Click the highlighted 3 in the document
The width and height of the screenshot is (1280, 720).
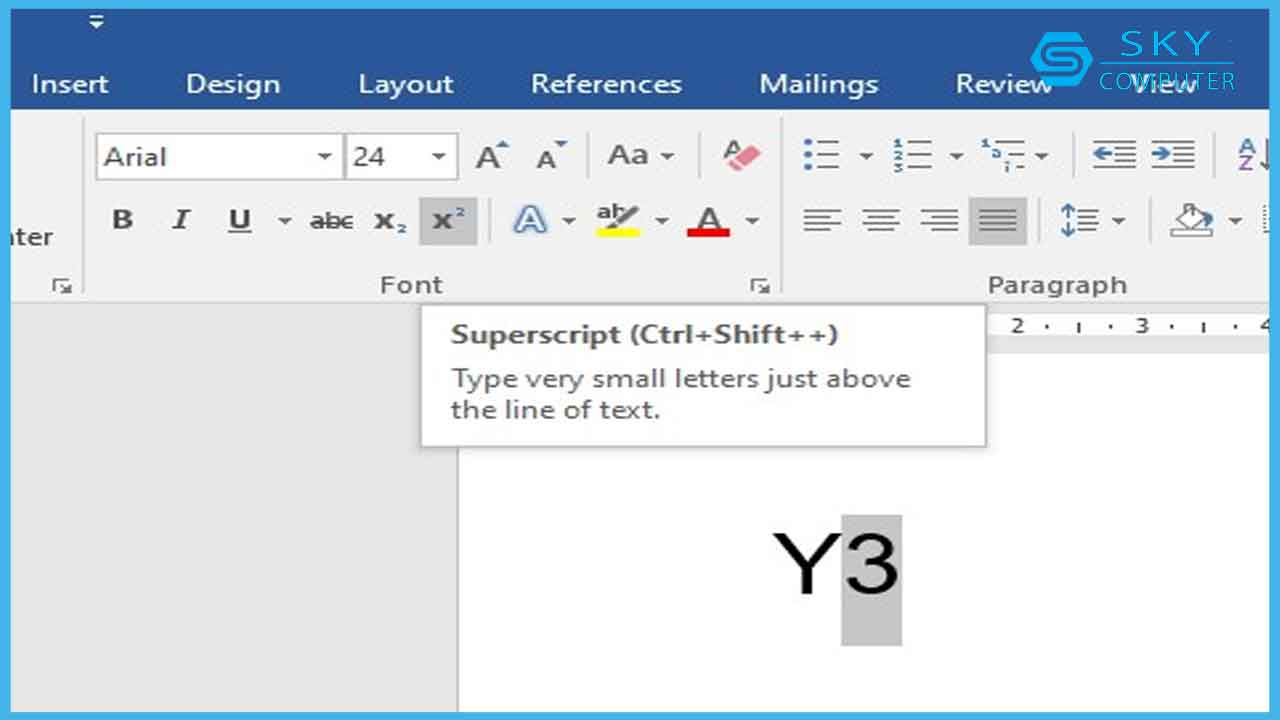(x=871, y=566)
